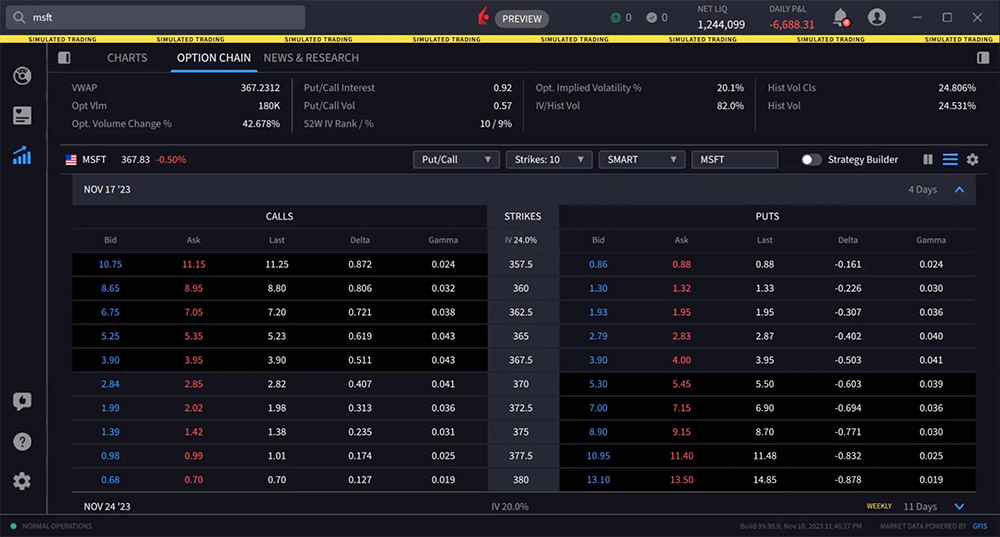The height and width of the screenshot is (537, 1000).
Task: Click put bid 13.10 at strike 380
Action: coord(598,480)
